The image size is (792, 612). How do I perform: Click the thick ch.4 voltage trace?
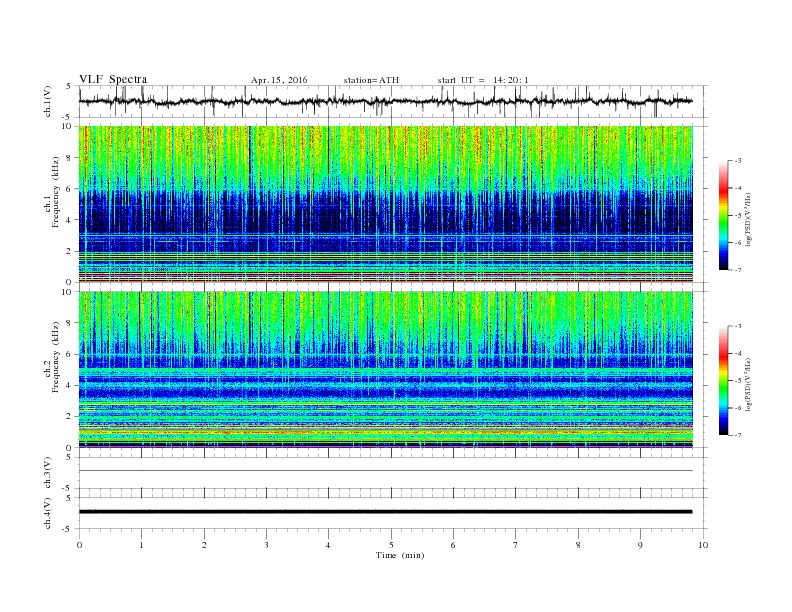pos(386,512)
